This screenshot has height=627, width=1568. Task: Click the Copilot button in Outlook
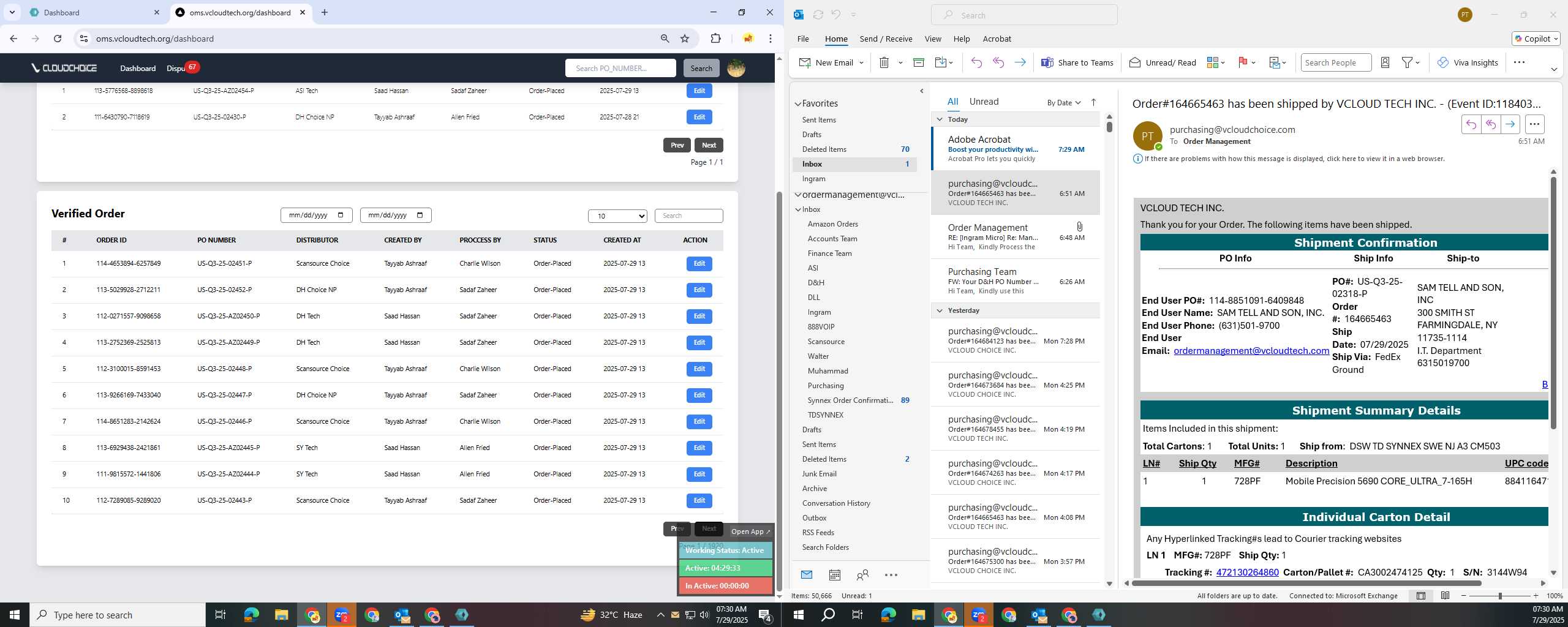point(1536,39)
